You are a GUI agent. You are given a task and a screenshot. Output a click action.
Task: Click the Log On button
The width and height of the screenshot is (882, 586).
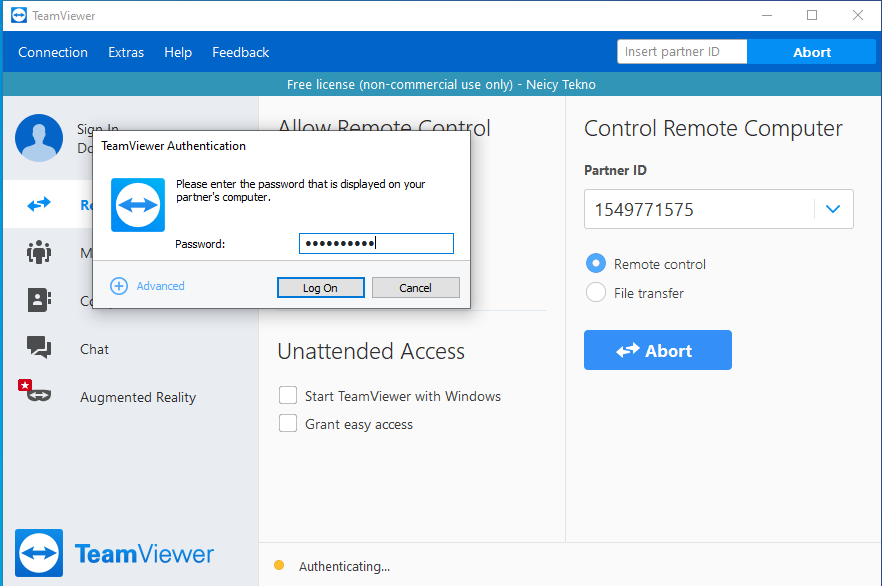321,288
